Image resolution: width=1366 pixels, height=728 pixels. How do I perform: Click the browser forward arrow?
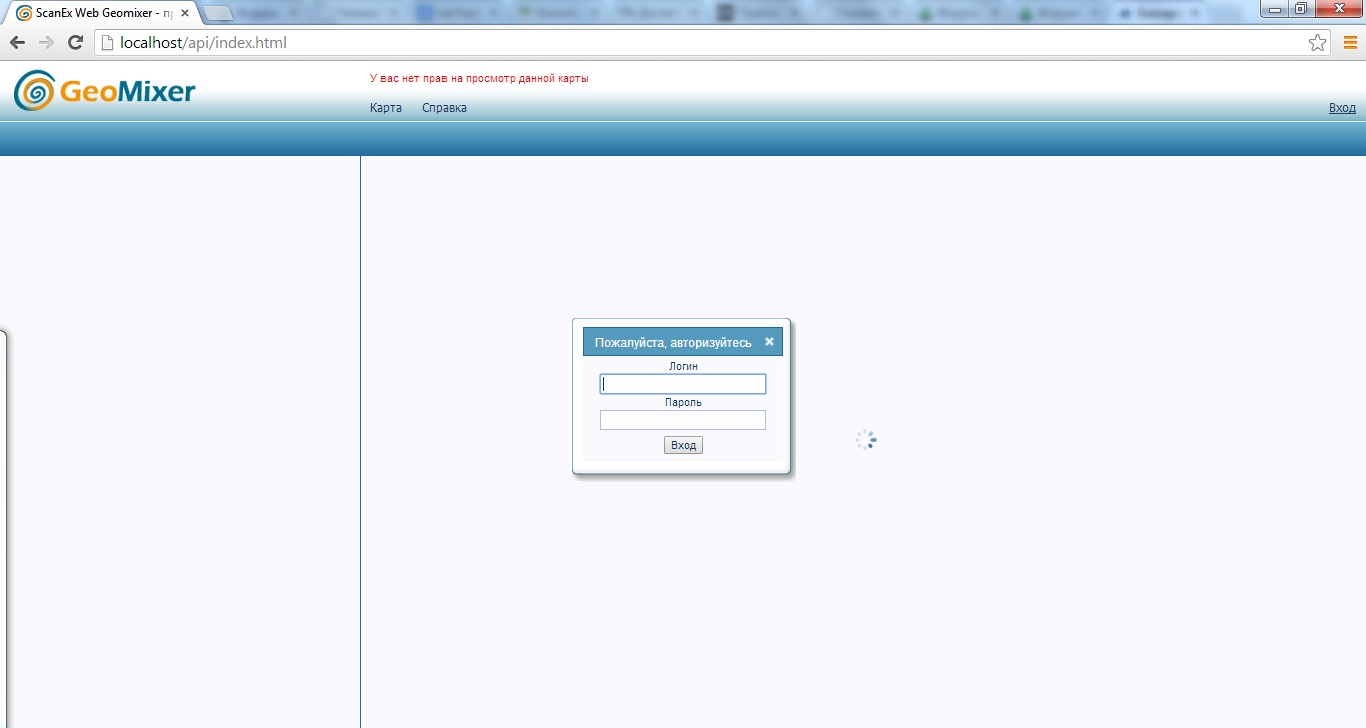46,43
